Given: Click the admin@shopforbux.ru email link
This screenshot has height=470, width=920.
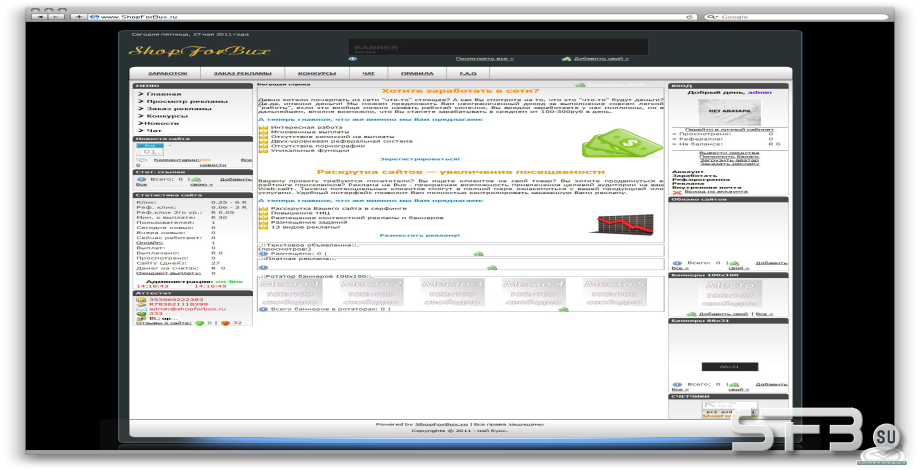Looking at the screenshot, I should point(187,309).
